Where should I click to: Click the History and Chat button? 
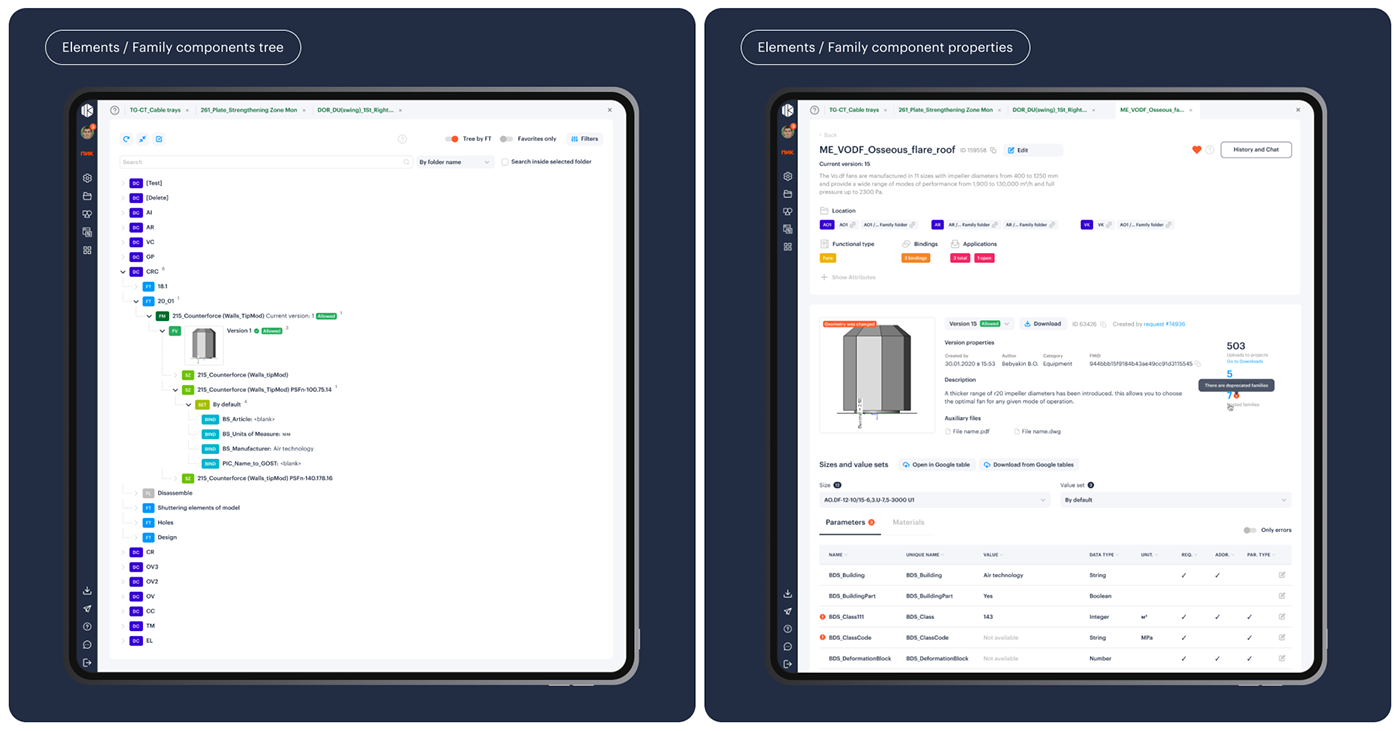point(1256,150)
